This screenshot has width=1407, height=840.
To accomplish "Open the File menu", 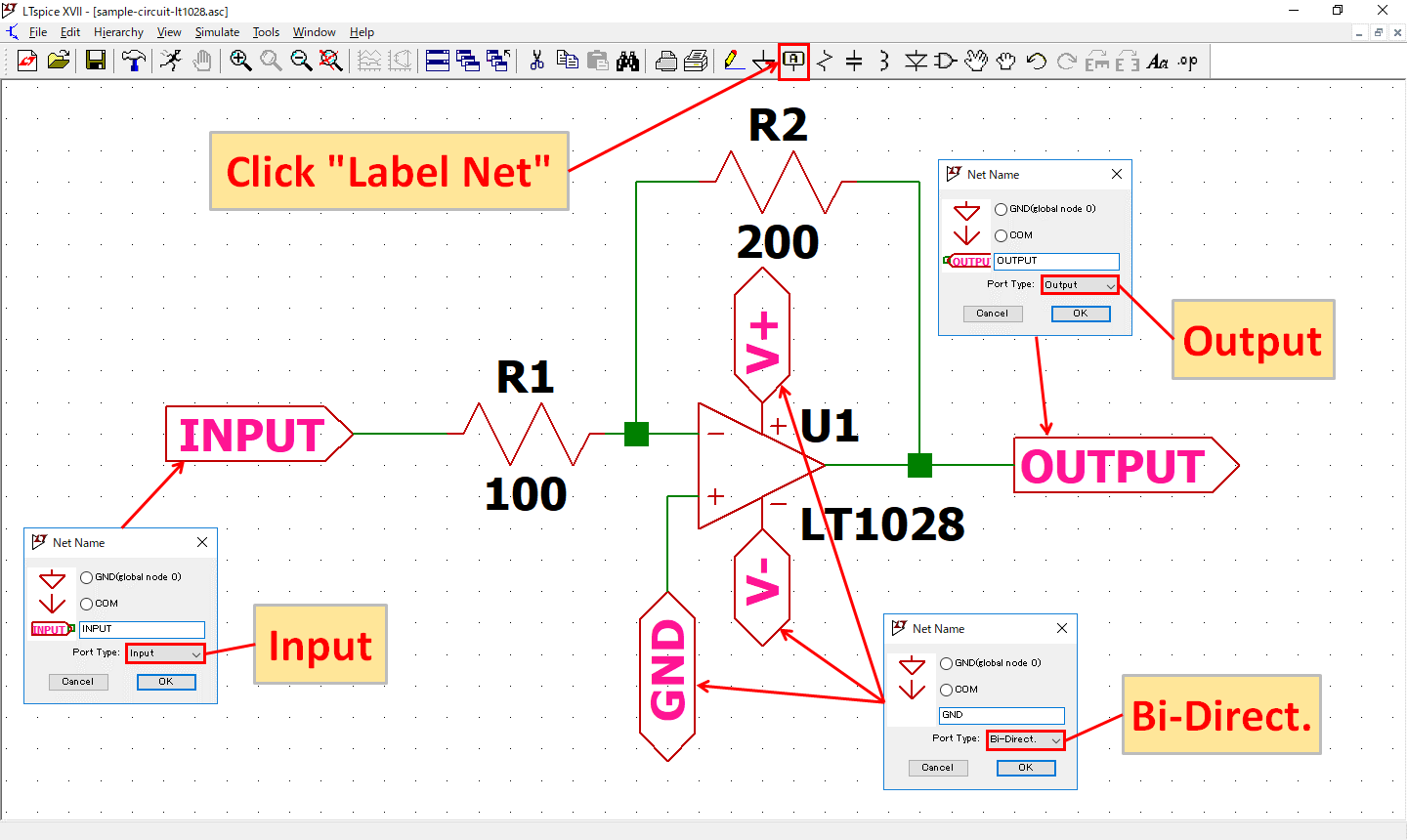I will pos(38,32).
